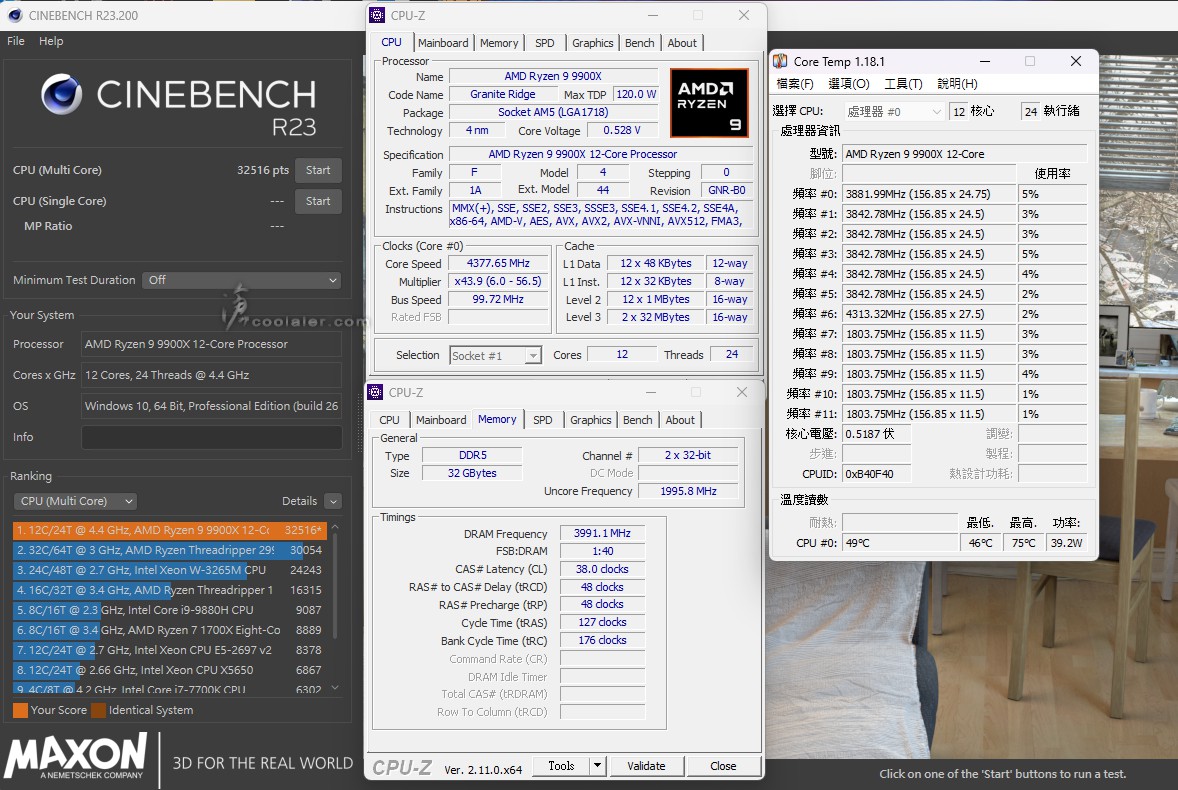Select the Ryzen 7 1700X ranking row
Viewport: 1178px width, 790px height.
(x=170, y=630)
